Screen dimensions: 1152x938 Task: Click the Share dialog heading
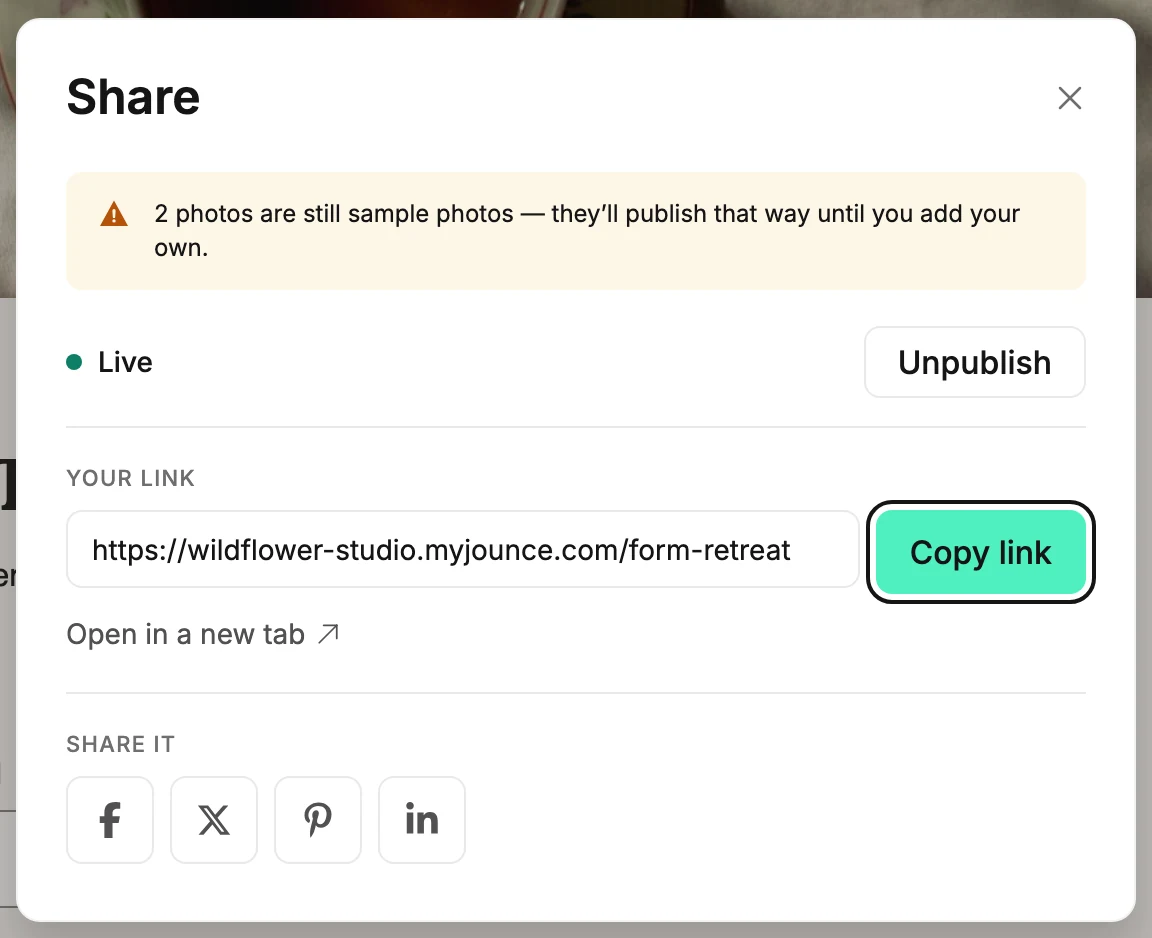point(134,97)
